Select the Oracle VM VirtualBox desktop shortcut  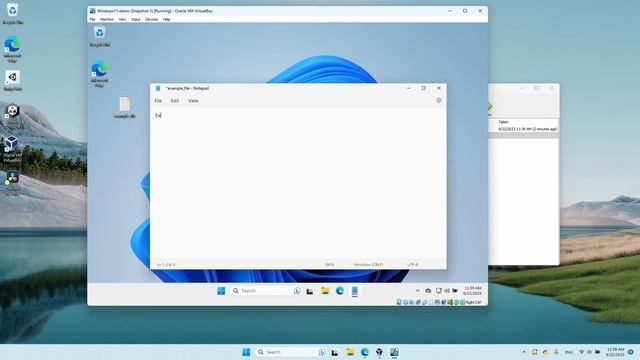point(12,149)
